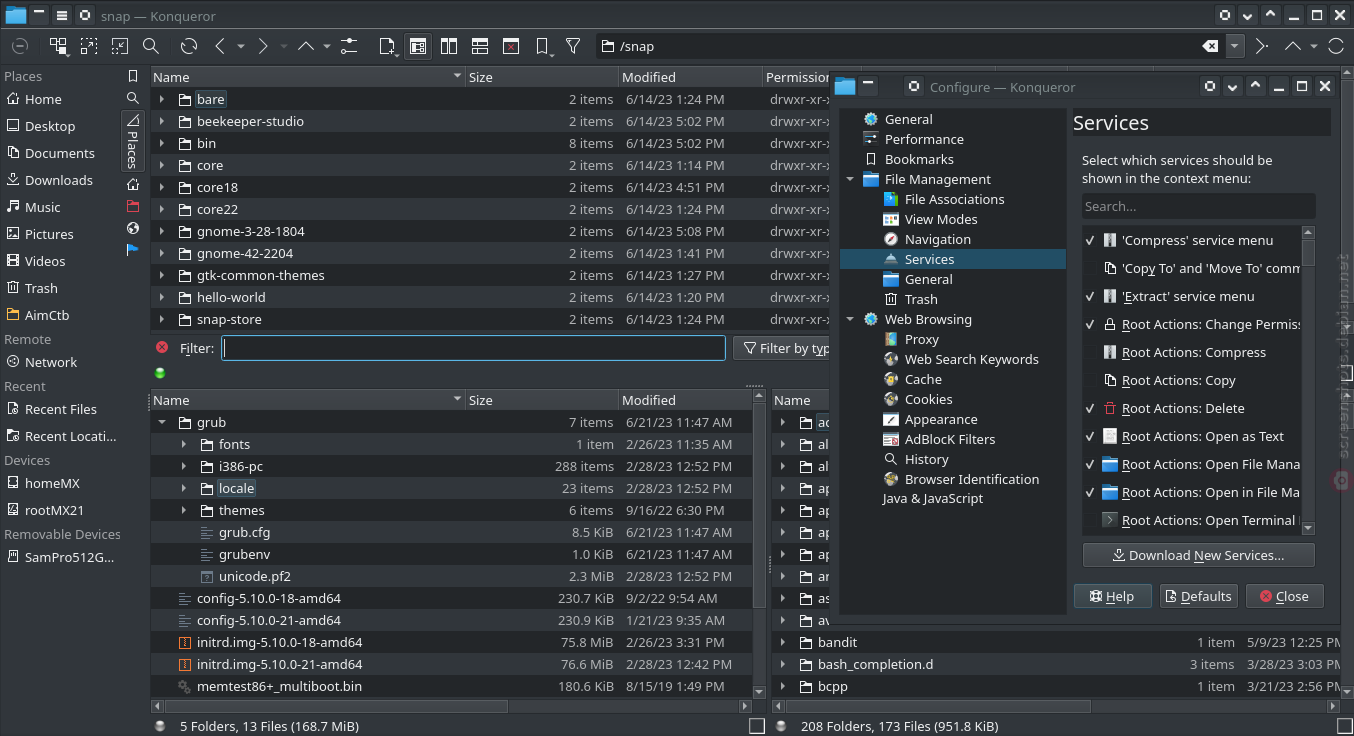Split the view left/right using the toolbar icon
Screen dimensions: 1354x736
tap(449, 46)
